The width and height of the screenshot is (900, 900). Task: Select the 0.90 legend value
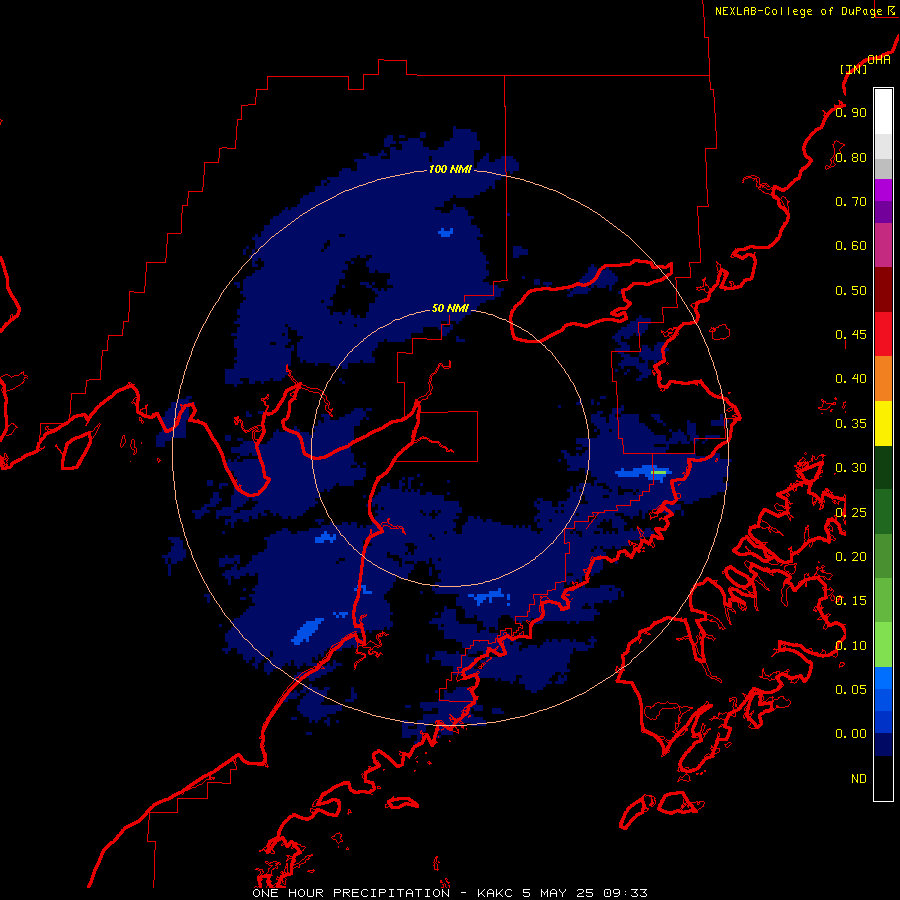pos(851,112)
